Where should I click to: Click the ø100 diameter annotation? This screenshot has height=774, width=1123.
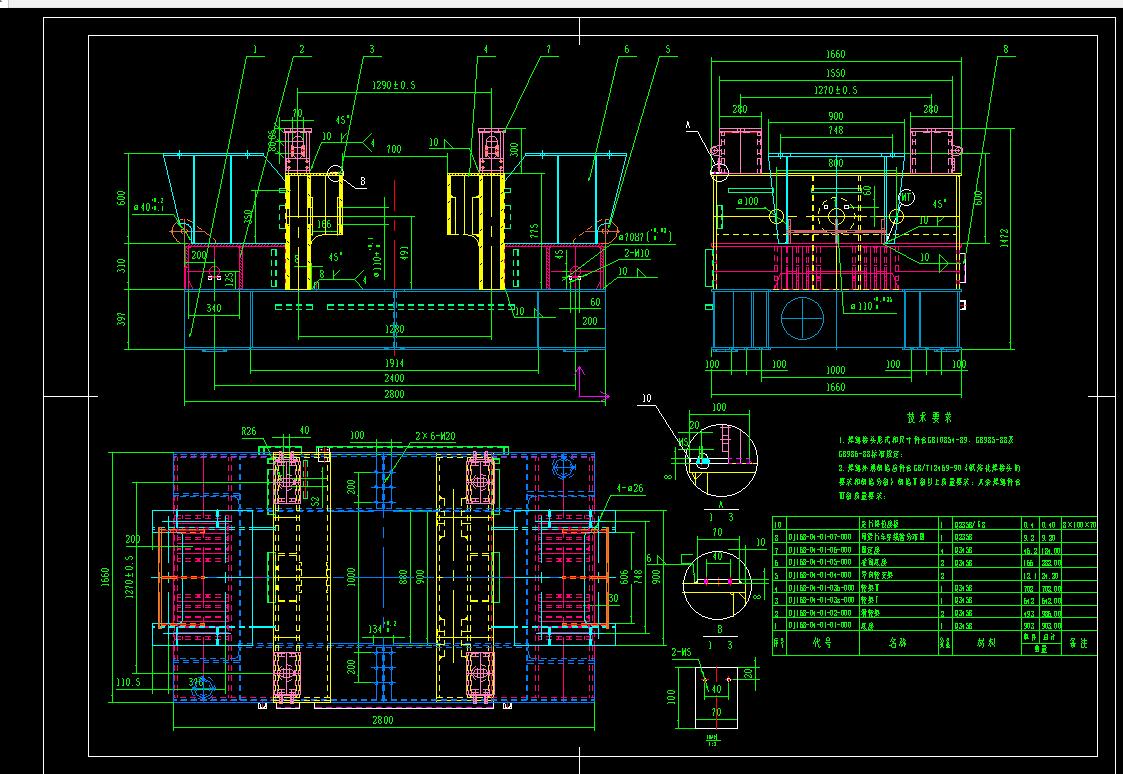click(748, 202)
